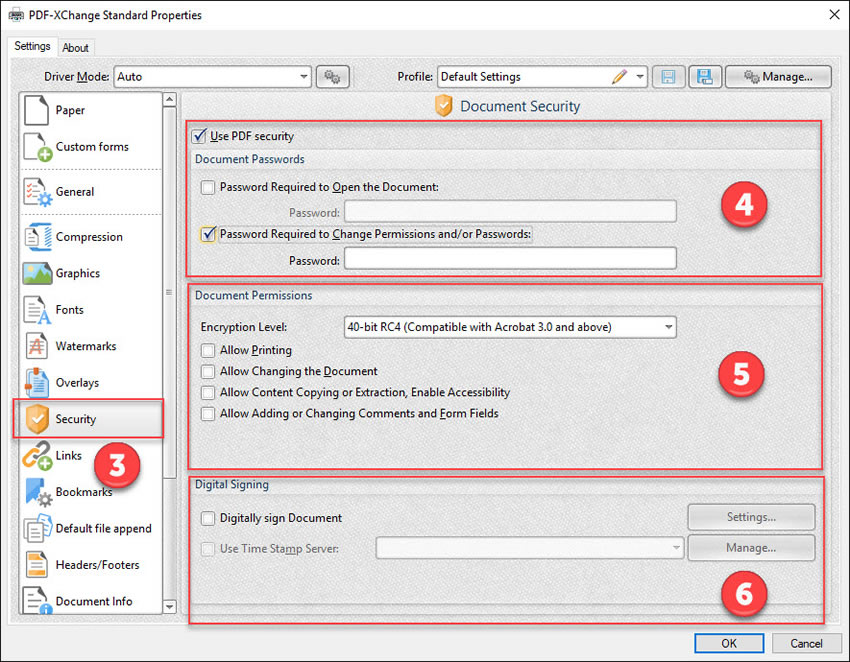This screenshot has height=662, width=850.
Task: Enable Allow Printing checkbox
Action: click(208, 351)
